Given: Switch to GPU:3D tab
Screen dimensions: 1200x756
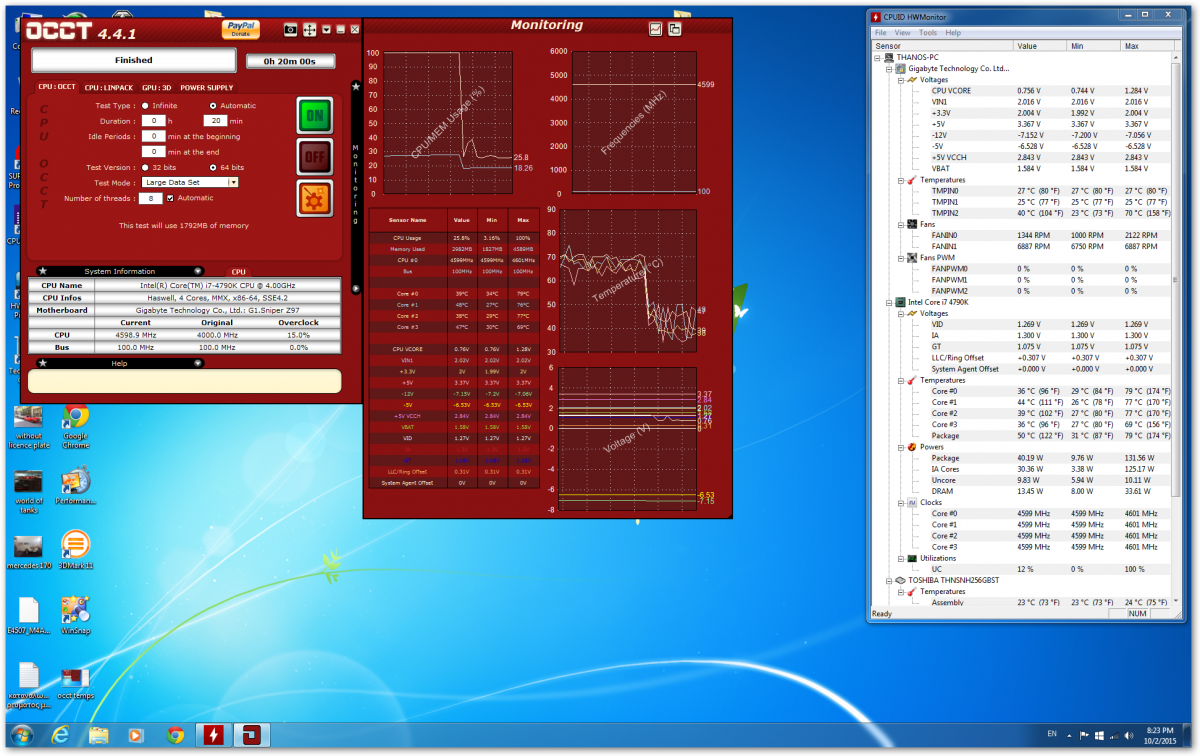Looking at the screenshot, I should [x=156, y=87].
